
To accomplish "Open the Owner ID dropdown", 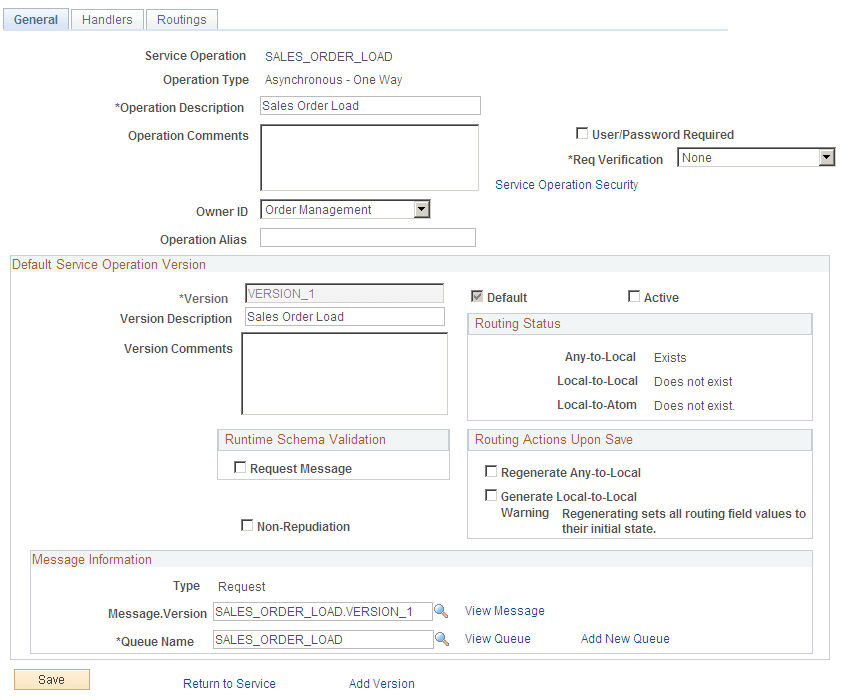I will click(420, 209).
